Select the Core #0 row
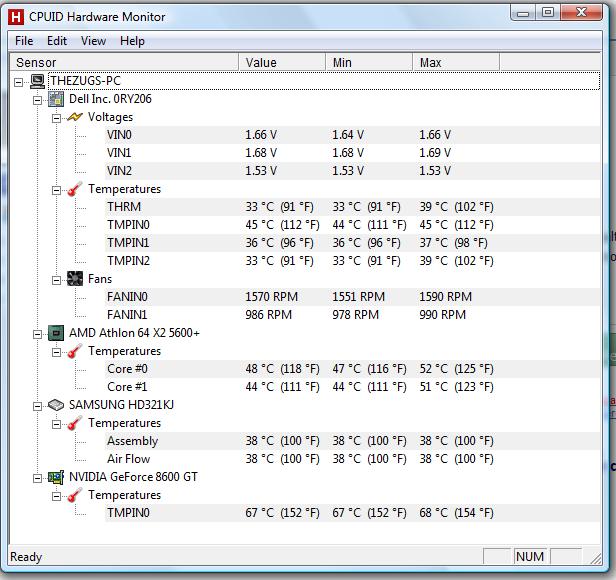616x580 pixels. [352, 369]
